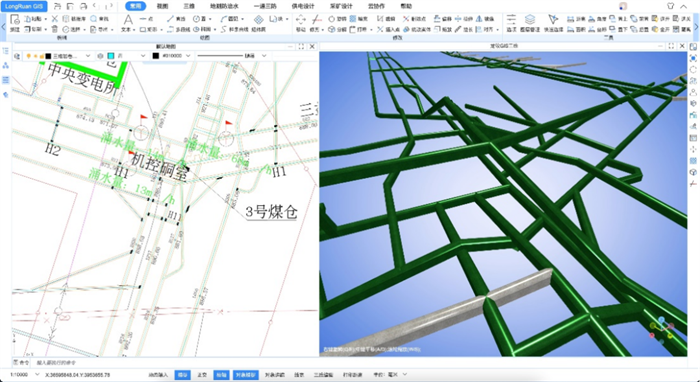Screen dimensions: 700x382
Task: Click the 3D axis orientation gizmo
Action: tap(662, 330)
